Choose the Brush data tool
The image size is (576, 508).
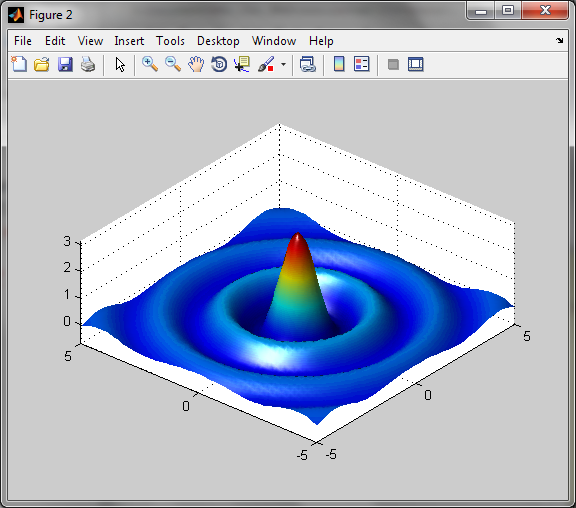(266, 64)
